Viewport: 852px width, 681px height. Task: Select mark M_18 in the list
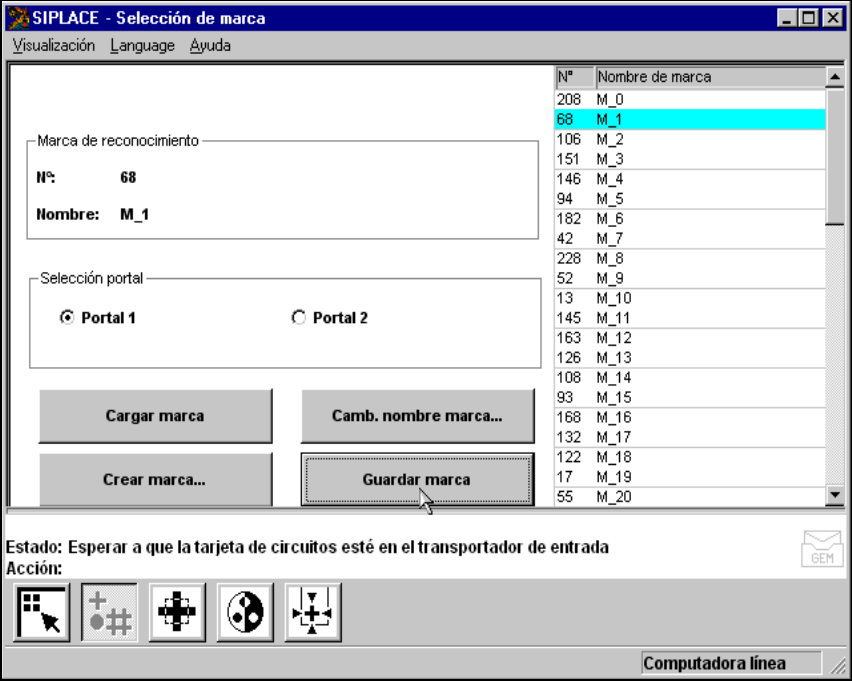point(690,457)
